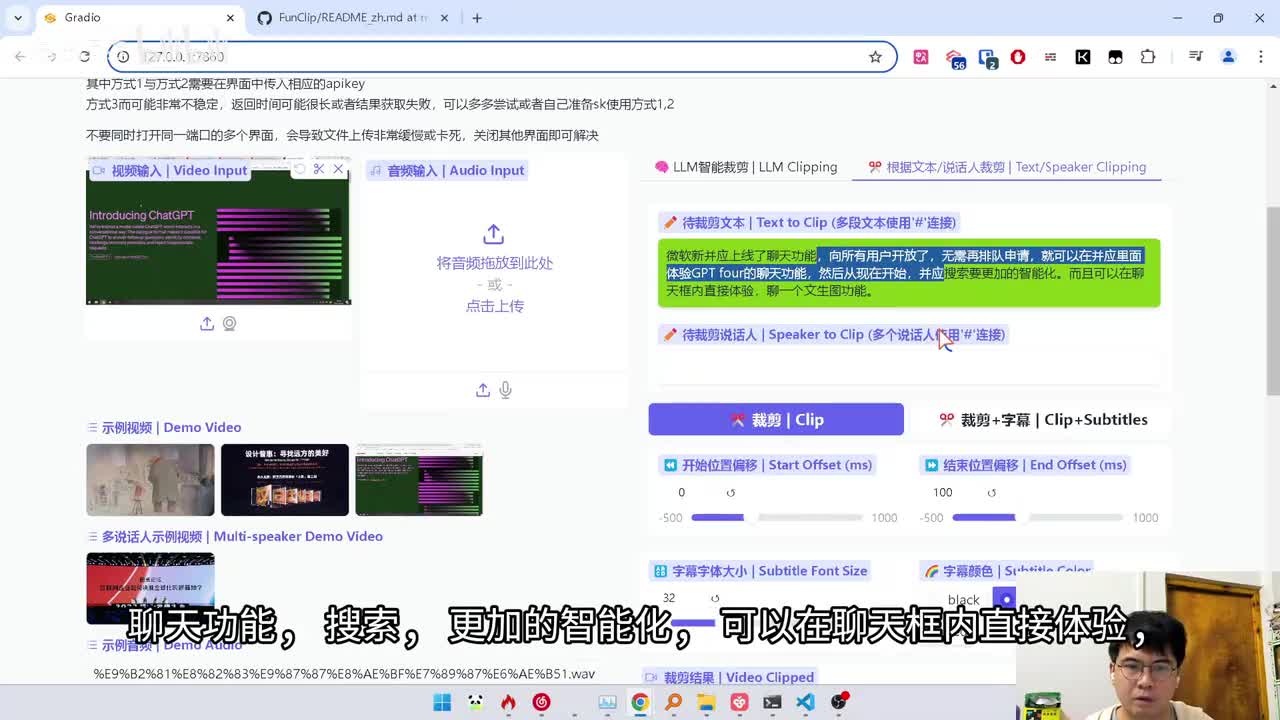
Task: Click the upload arrow in audio drop area
Action: pos(493,235)
